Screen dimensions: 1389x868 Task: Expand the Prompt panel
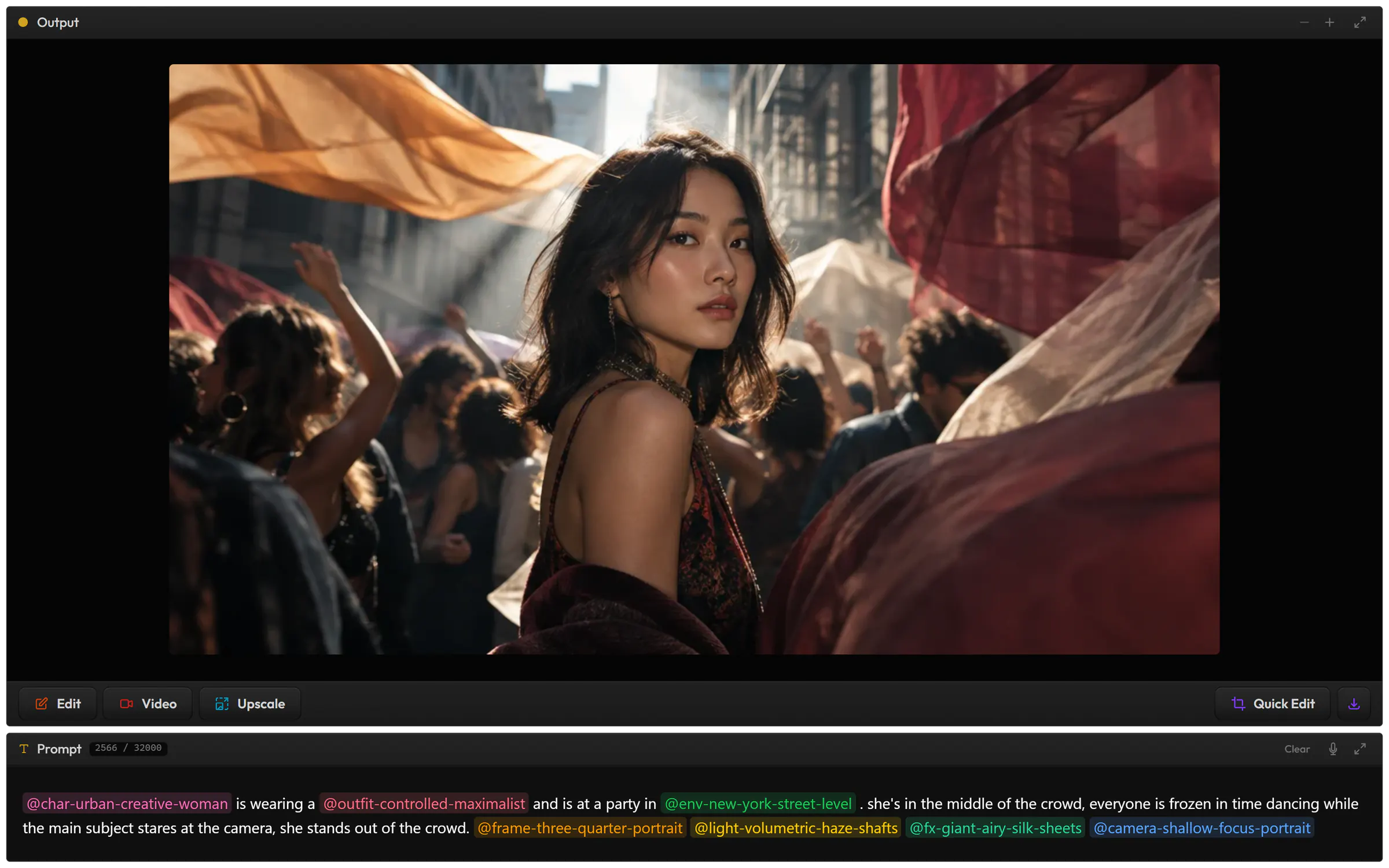(1360, 749)
